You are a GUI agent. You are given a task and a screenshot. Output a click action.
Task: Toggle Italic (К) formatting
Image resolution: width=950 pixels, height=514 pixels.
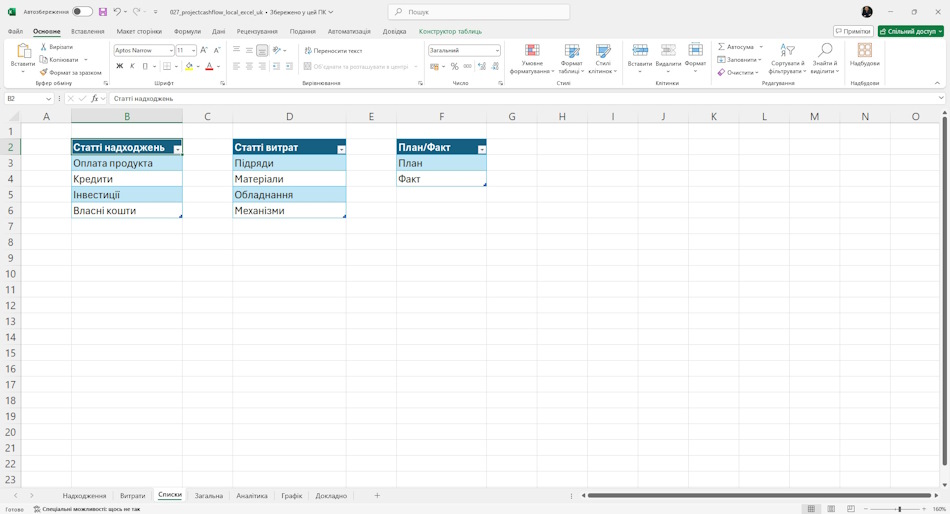pos(132,66)
